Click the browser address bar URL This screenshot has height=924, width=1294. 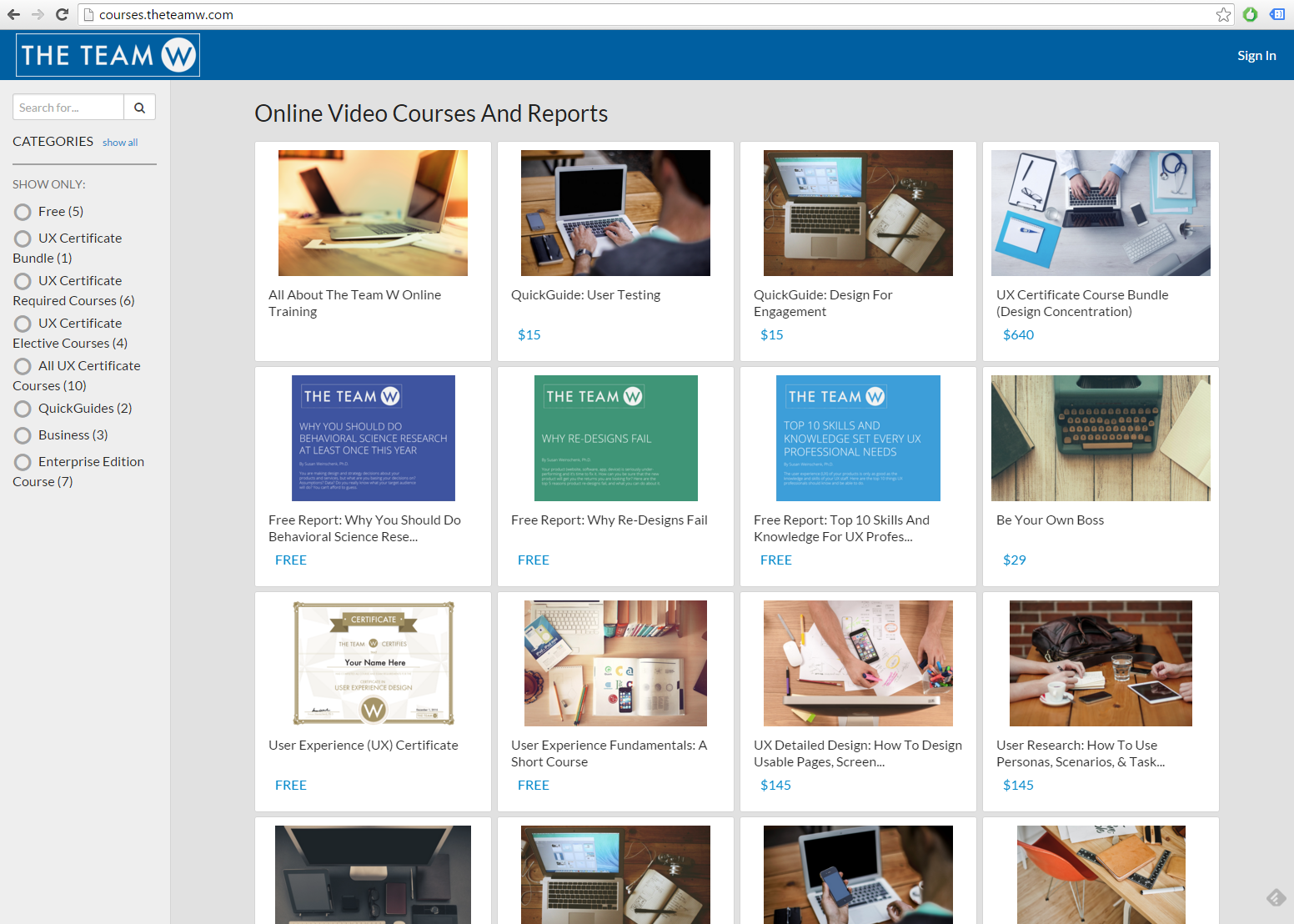pyautogui.click(x=166, y=14)
